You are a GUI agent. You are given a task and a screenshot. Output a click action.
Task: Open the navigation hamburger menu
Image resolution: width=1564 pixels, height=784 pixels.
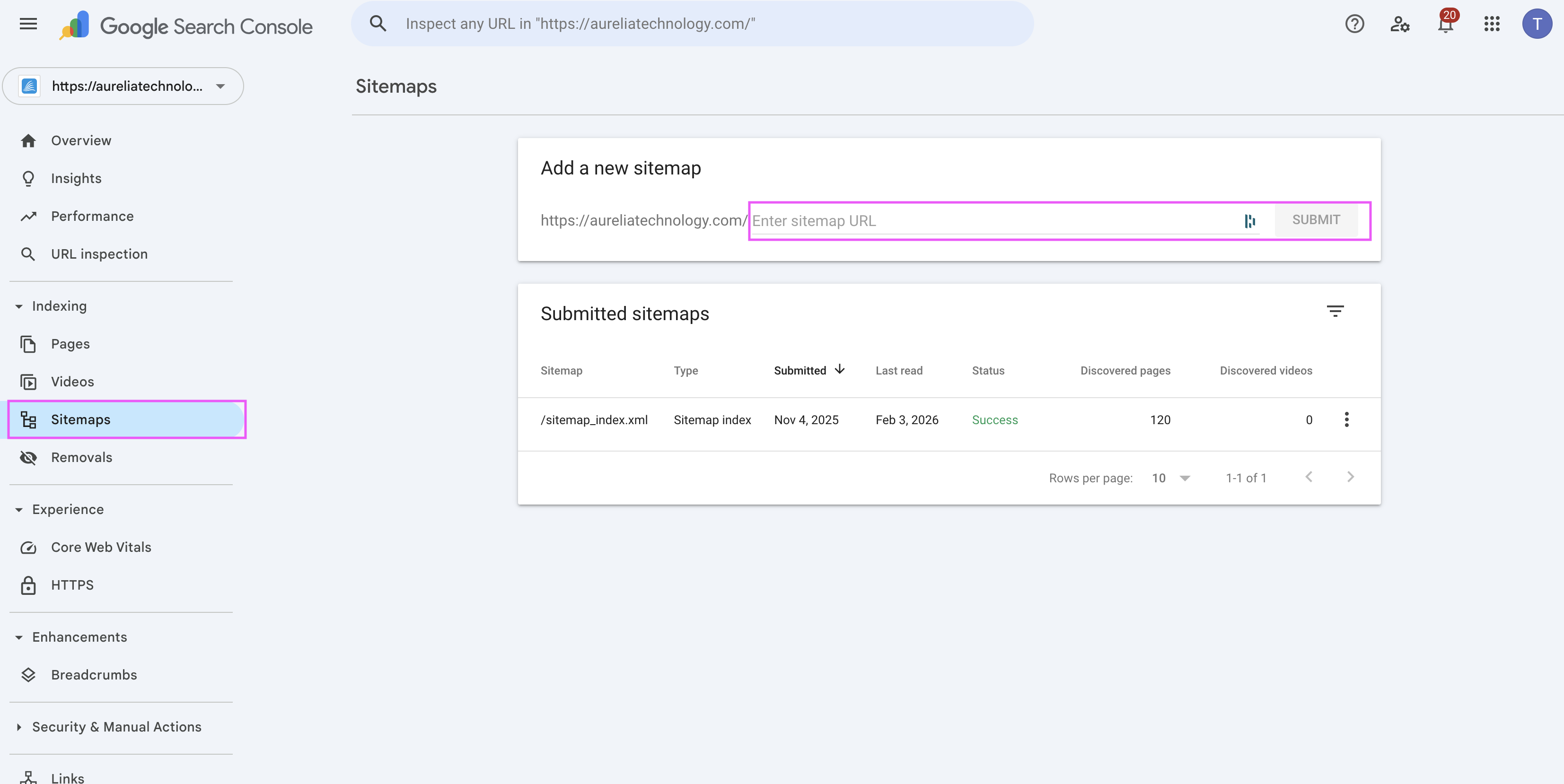(28, 24)
